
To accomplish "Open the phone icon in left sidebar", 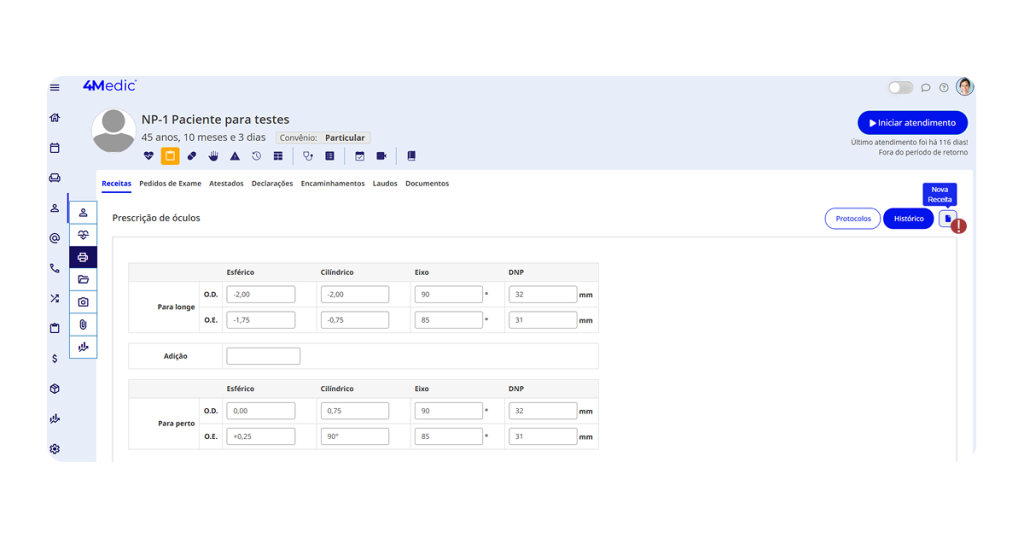I will 55,268.
